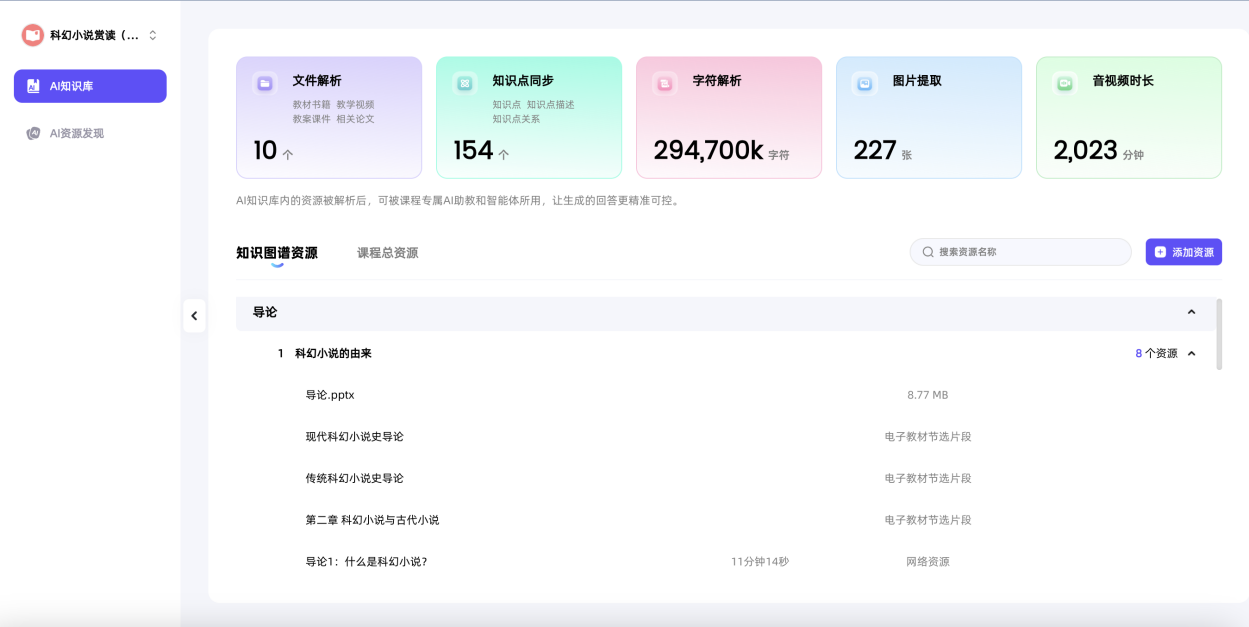
Task: Click the 搜索资源名称 search field
Action: pos(1030,252)
